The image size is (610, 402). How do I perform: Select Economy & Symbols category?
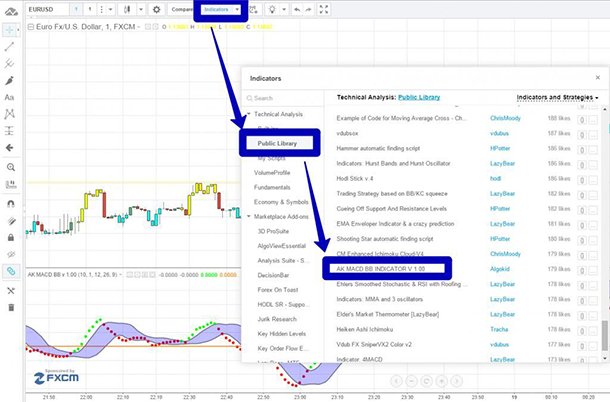click(x=281, y=202)
